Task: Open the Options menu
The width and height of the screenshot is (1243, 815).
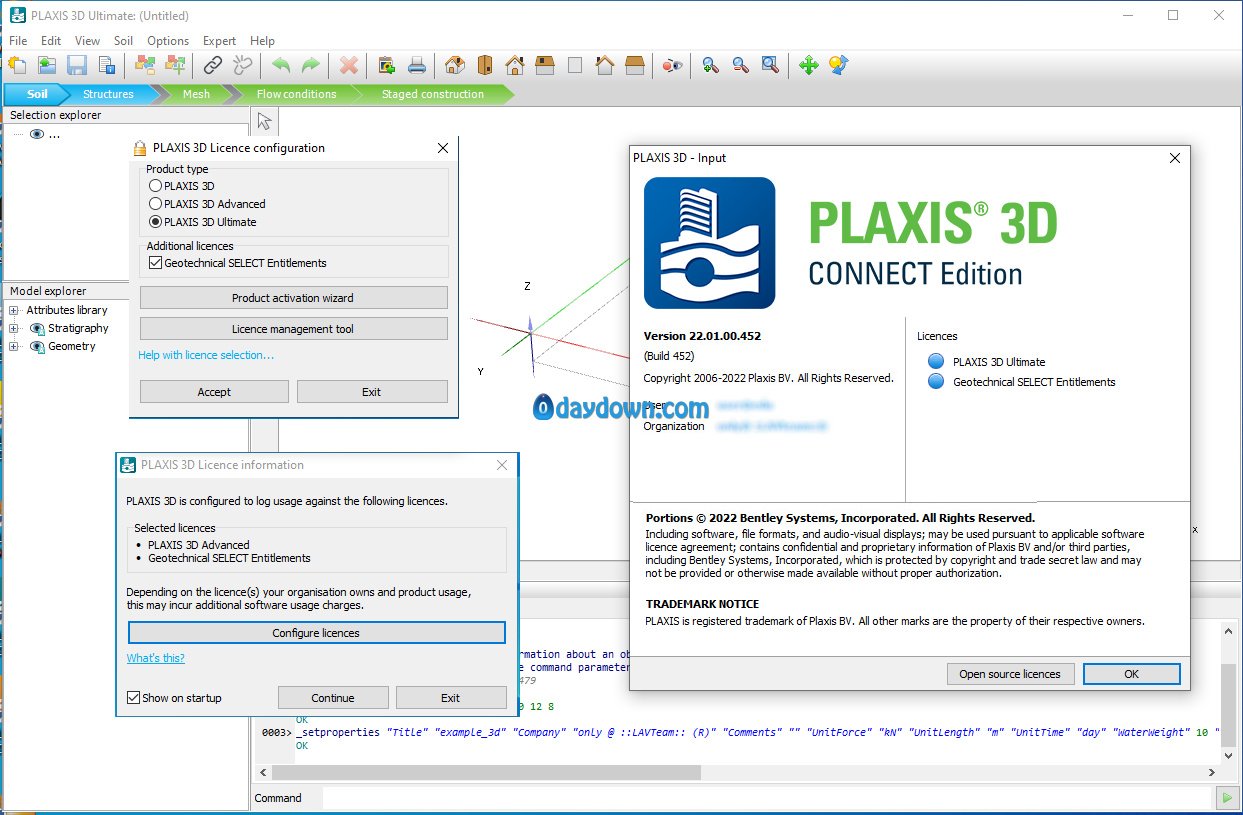Action: click(168, 41)
